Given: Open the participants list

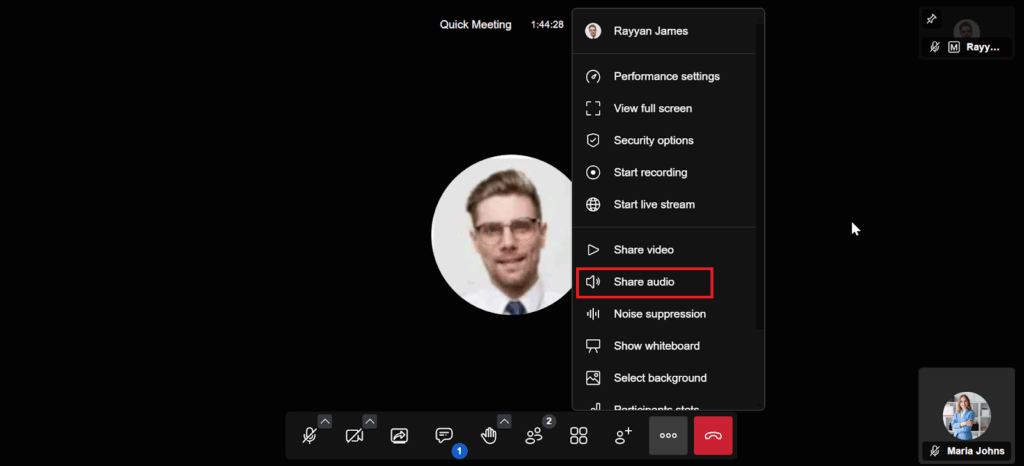Looking at the screenshot, I should coord(534,436).
